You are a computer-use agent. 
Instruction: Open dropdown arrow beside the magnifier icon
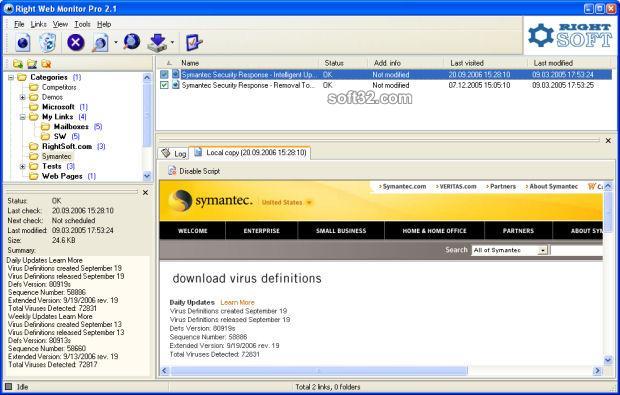pyautogui.click(x=115, y=42)
